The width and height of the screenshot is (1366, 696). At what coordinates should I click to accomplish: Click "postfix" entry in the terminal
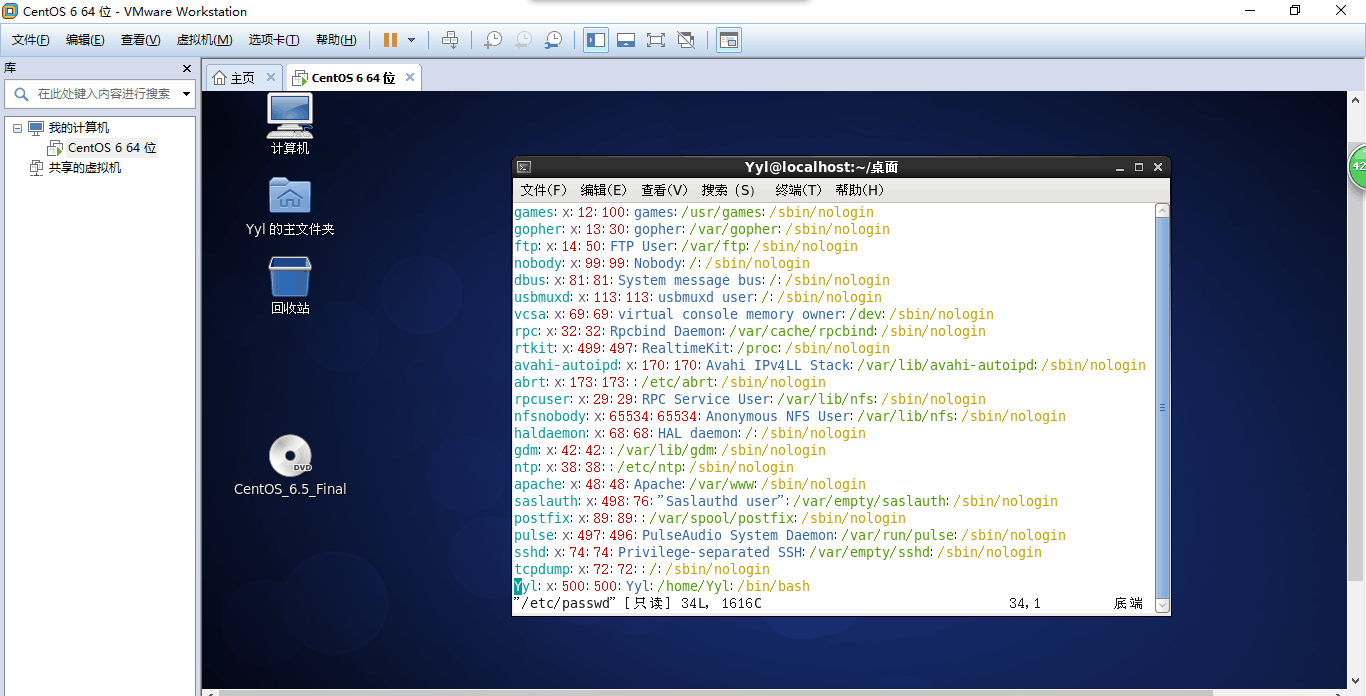(542, 518)
